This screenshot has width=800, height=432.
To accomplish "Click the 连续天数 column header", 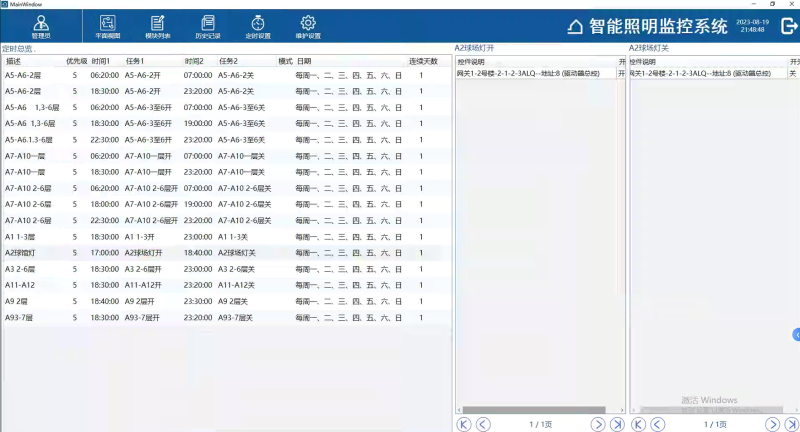I will point(423,61).
